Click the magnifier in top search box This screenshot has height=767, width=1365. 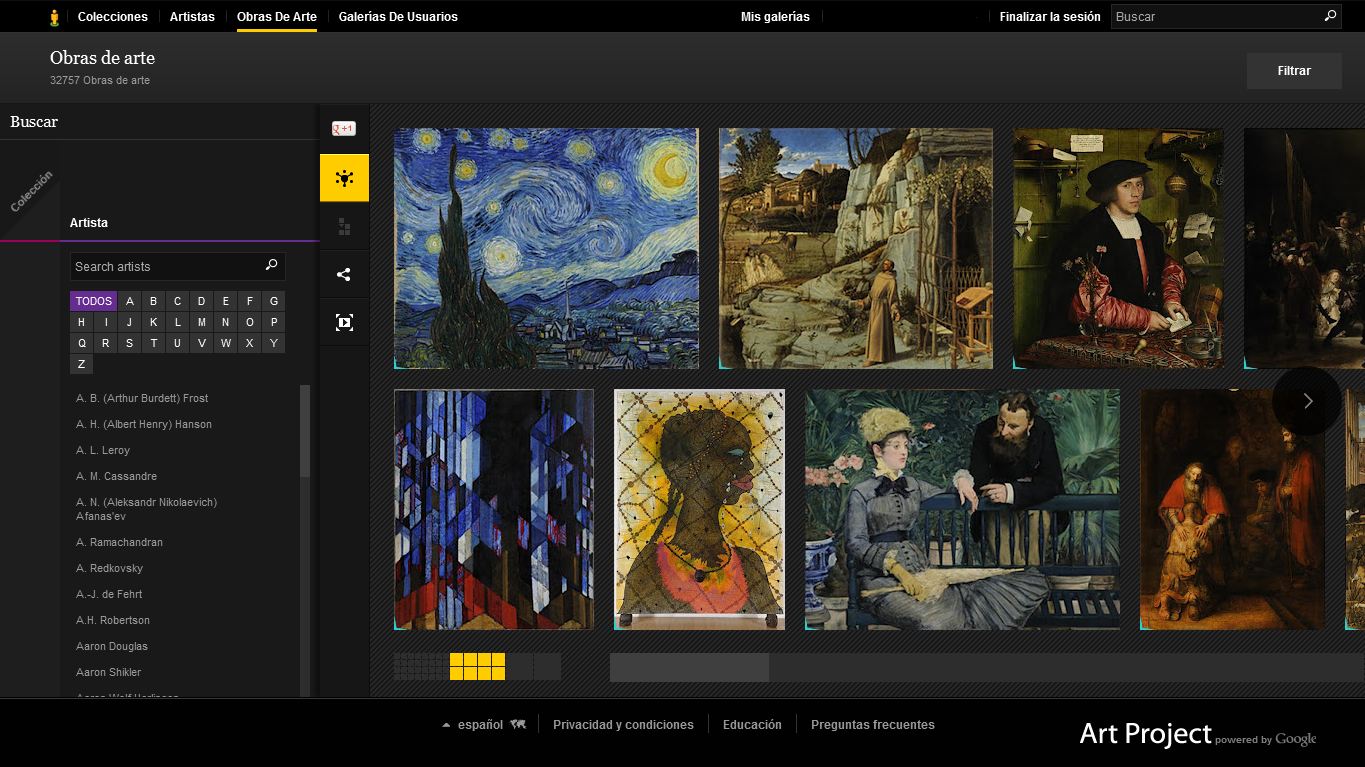click(1330, 16)
